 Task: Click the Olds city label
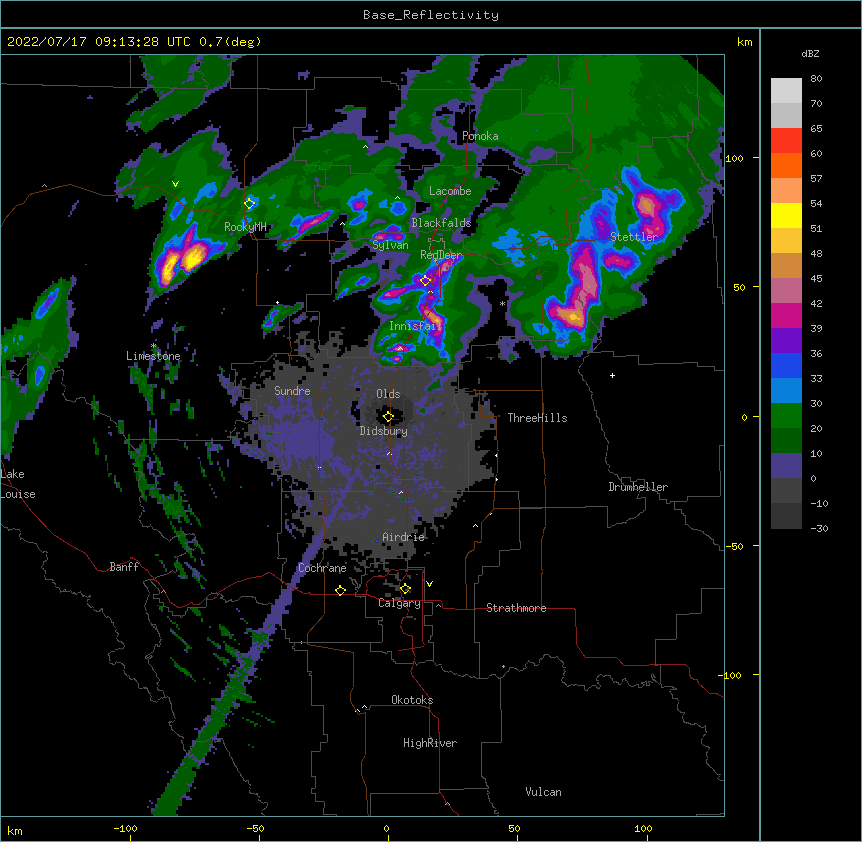pos(388,394)
